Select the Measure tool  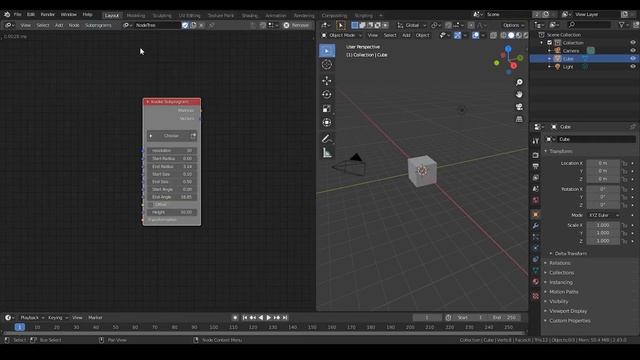click(x=327, y=153)
